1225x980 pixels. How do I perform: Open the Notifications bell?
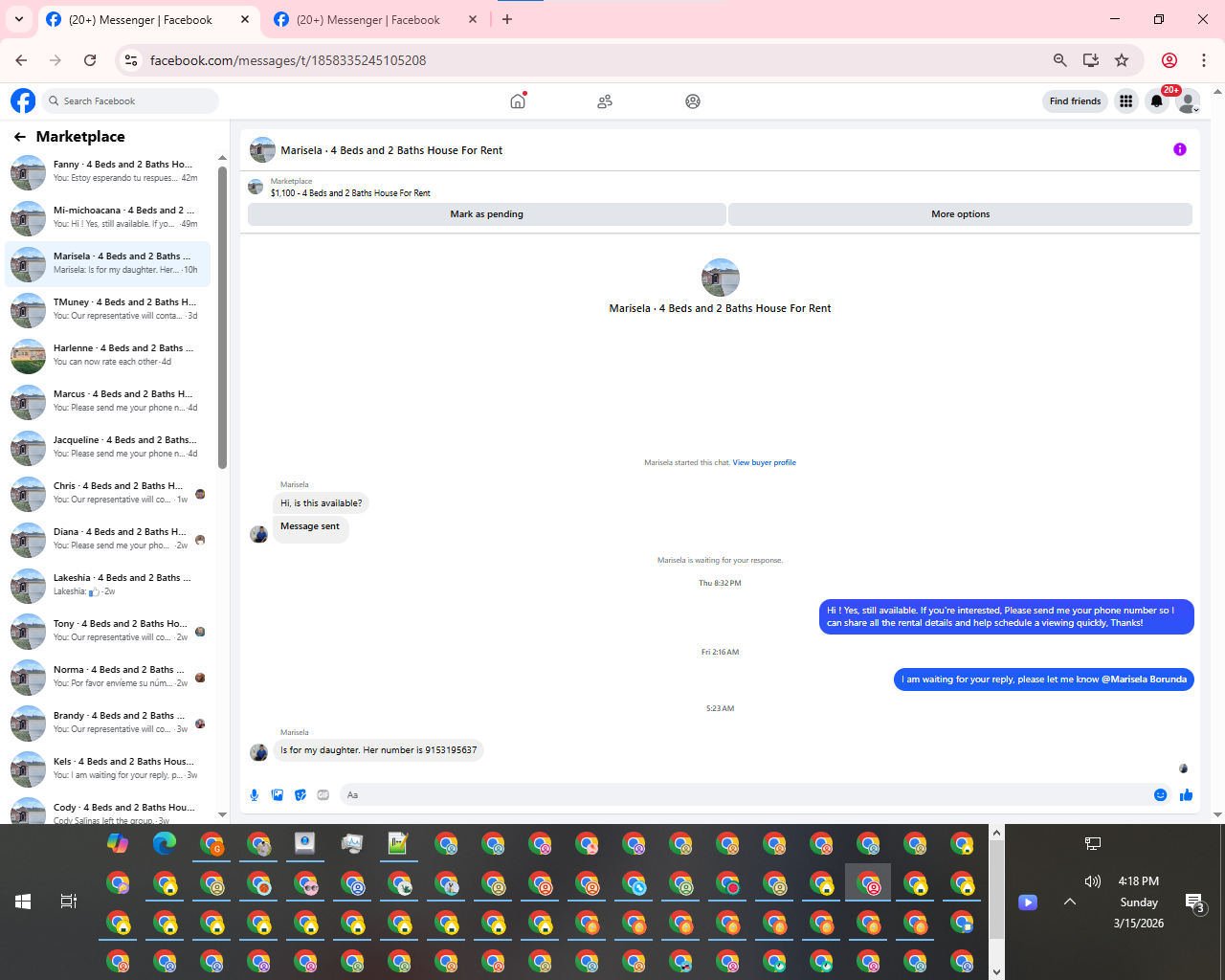(x=1157, y=100)
